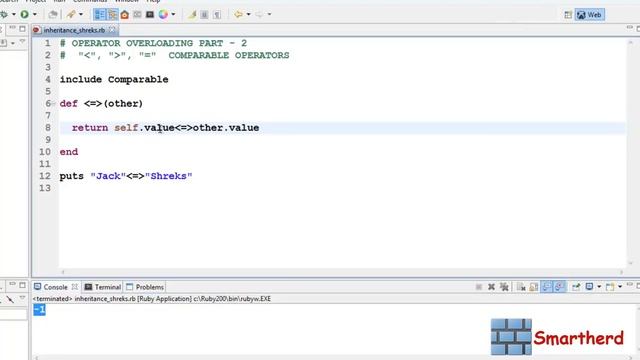The width and height of the screenshot is (640, 360).
Task: Click the console horizontal scrollbar
Action: (x=333, y=358)
